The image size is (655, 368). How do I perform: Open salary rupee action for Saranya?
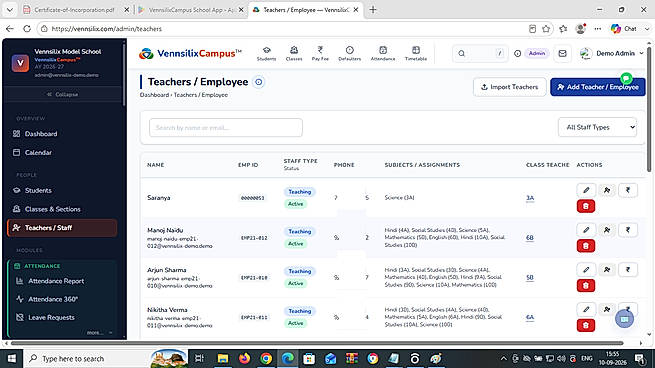[627, 190]
